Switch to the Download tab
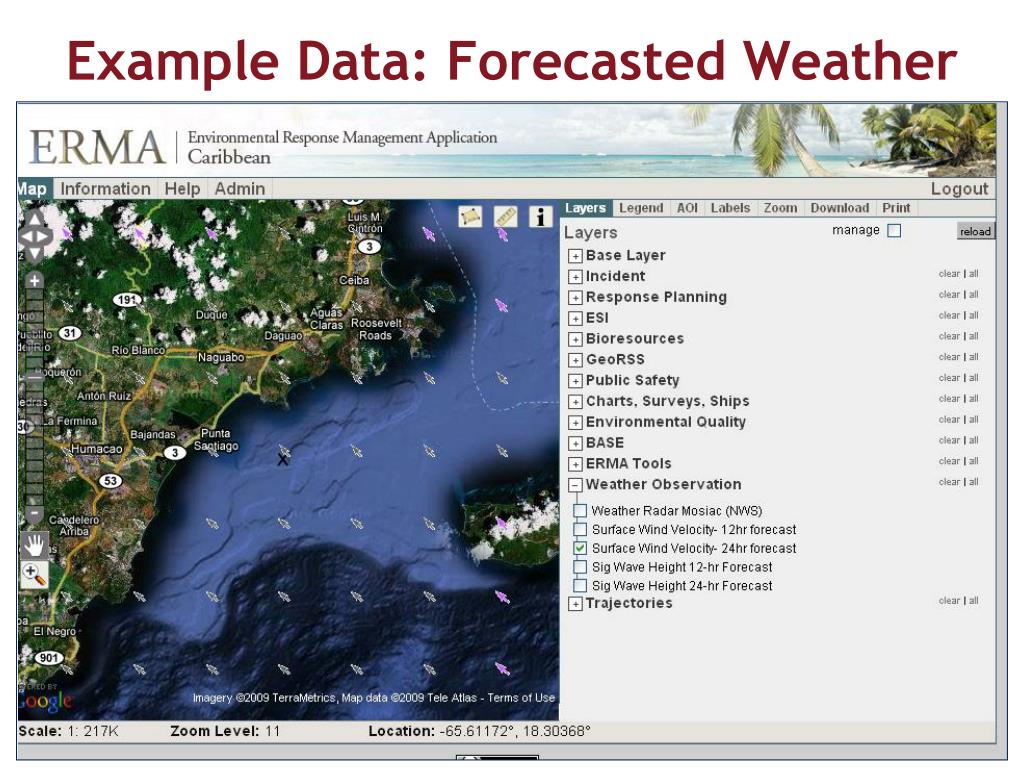 point(840,208)
